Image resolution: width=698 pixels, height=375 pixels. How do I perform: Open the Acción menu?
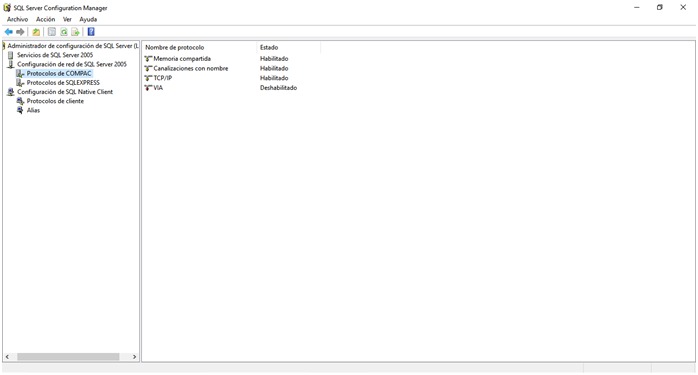pyautogui.click(x=45, y=20)
